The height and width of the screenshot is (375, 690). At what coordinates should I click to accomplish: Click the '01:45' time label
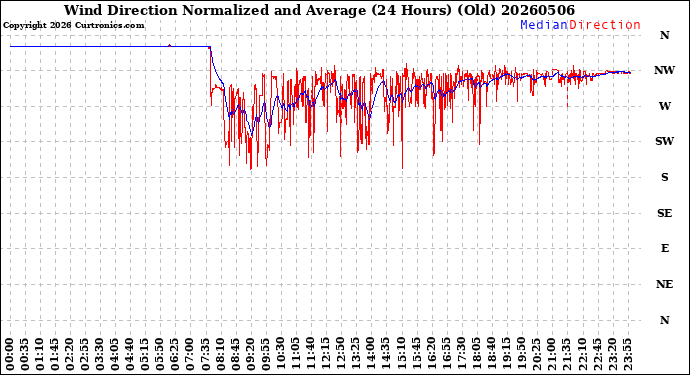[x=55, y=355]
